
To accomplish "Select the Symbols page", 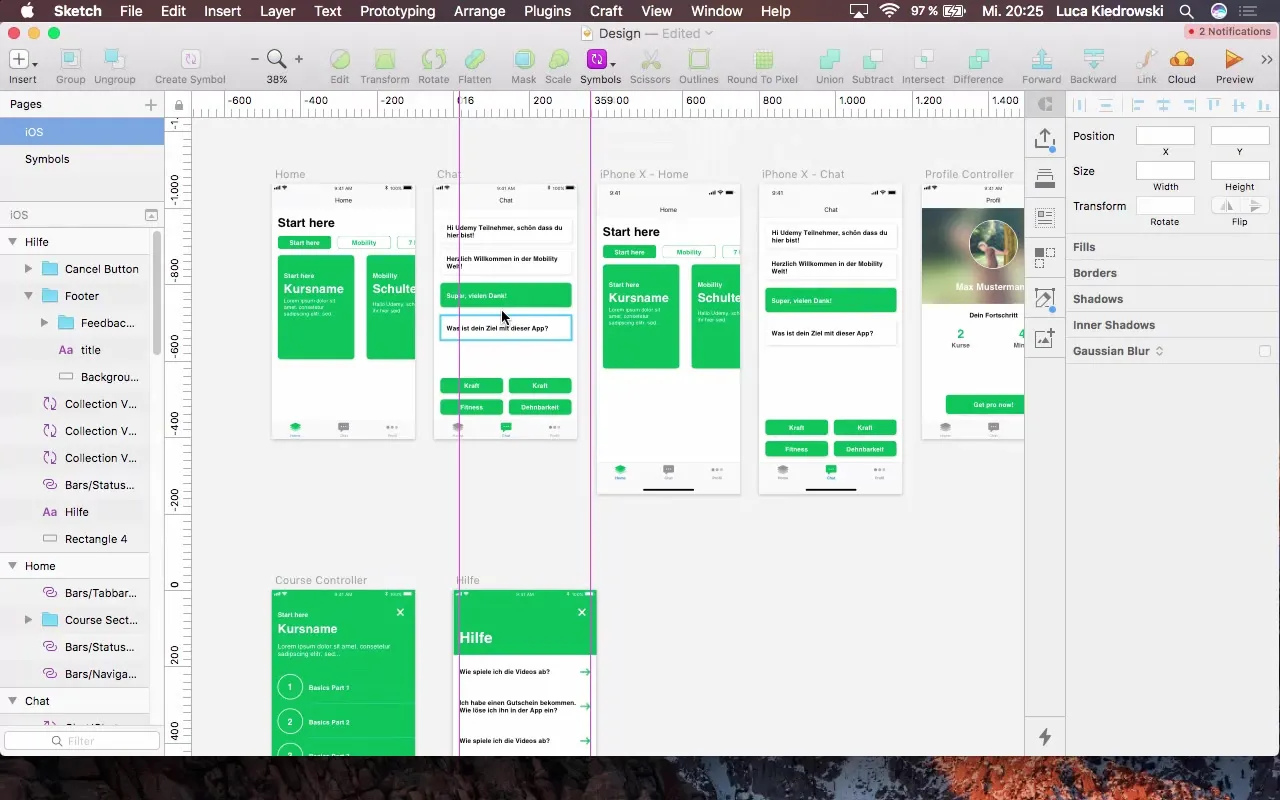I will tap(82, 159).
